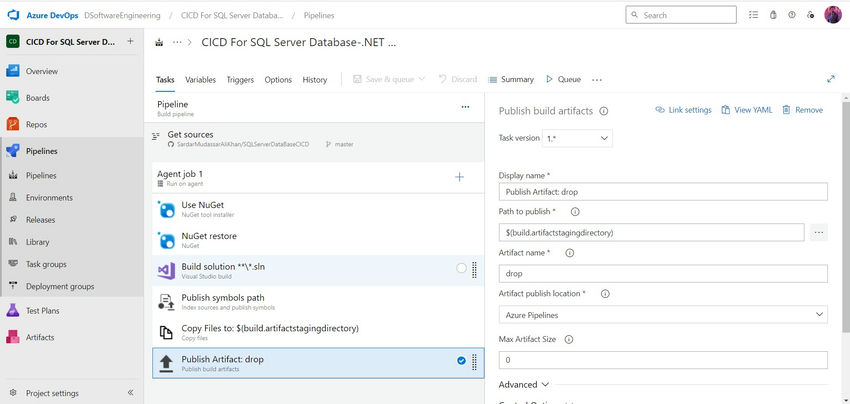Open the Task version dropdown
Viewport: 850px width, 404px height.
point(578,138)
